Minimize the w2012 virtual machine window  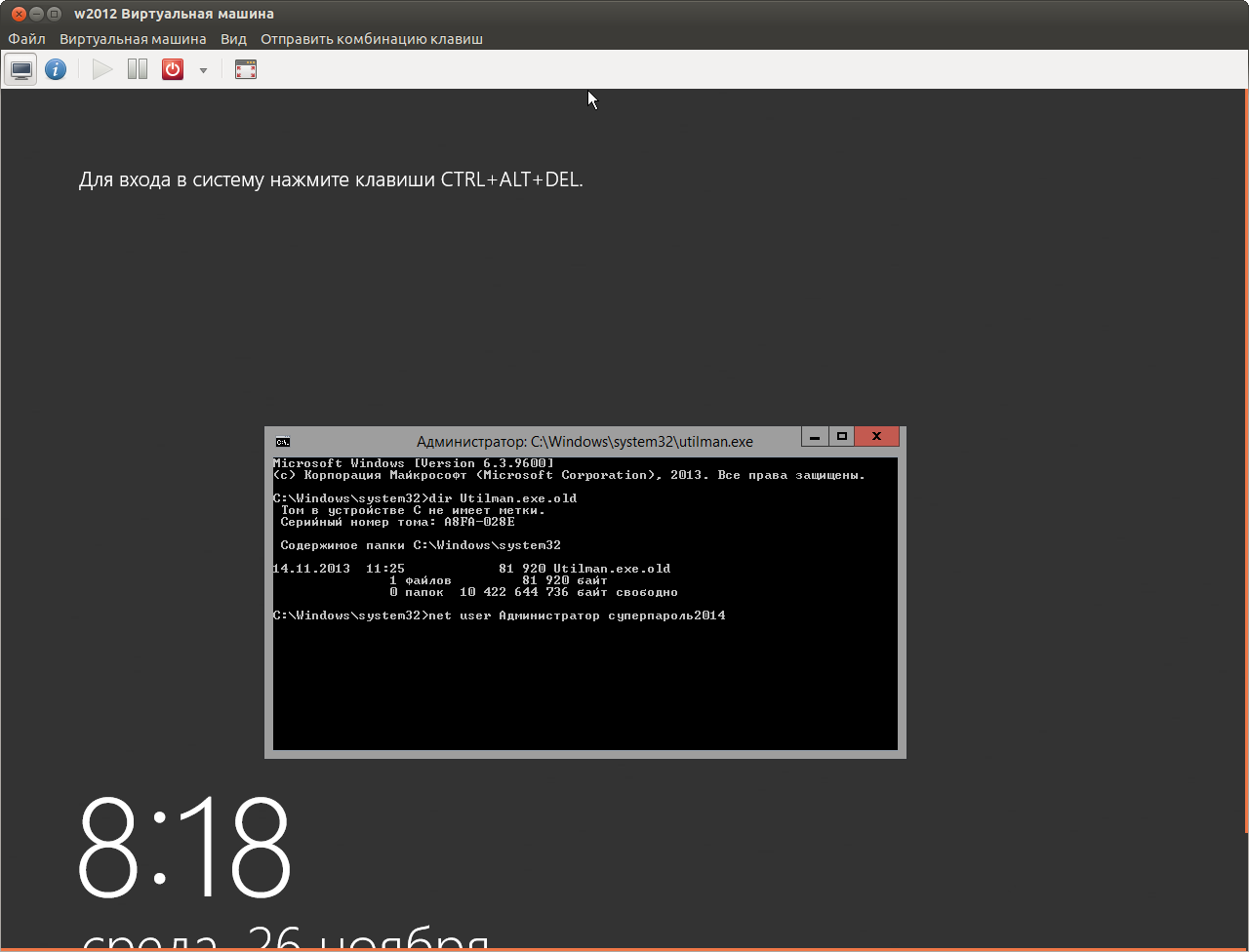[x=34, y=14]
